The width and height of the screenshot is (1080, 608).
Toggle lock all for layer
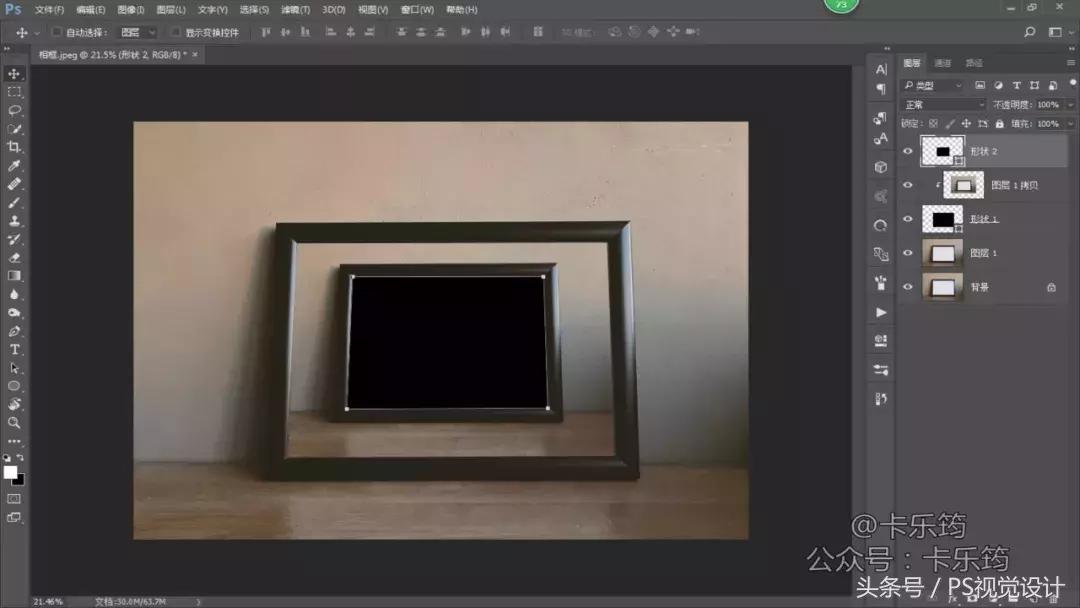click(999, 124)
